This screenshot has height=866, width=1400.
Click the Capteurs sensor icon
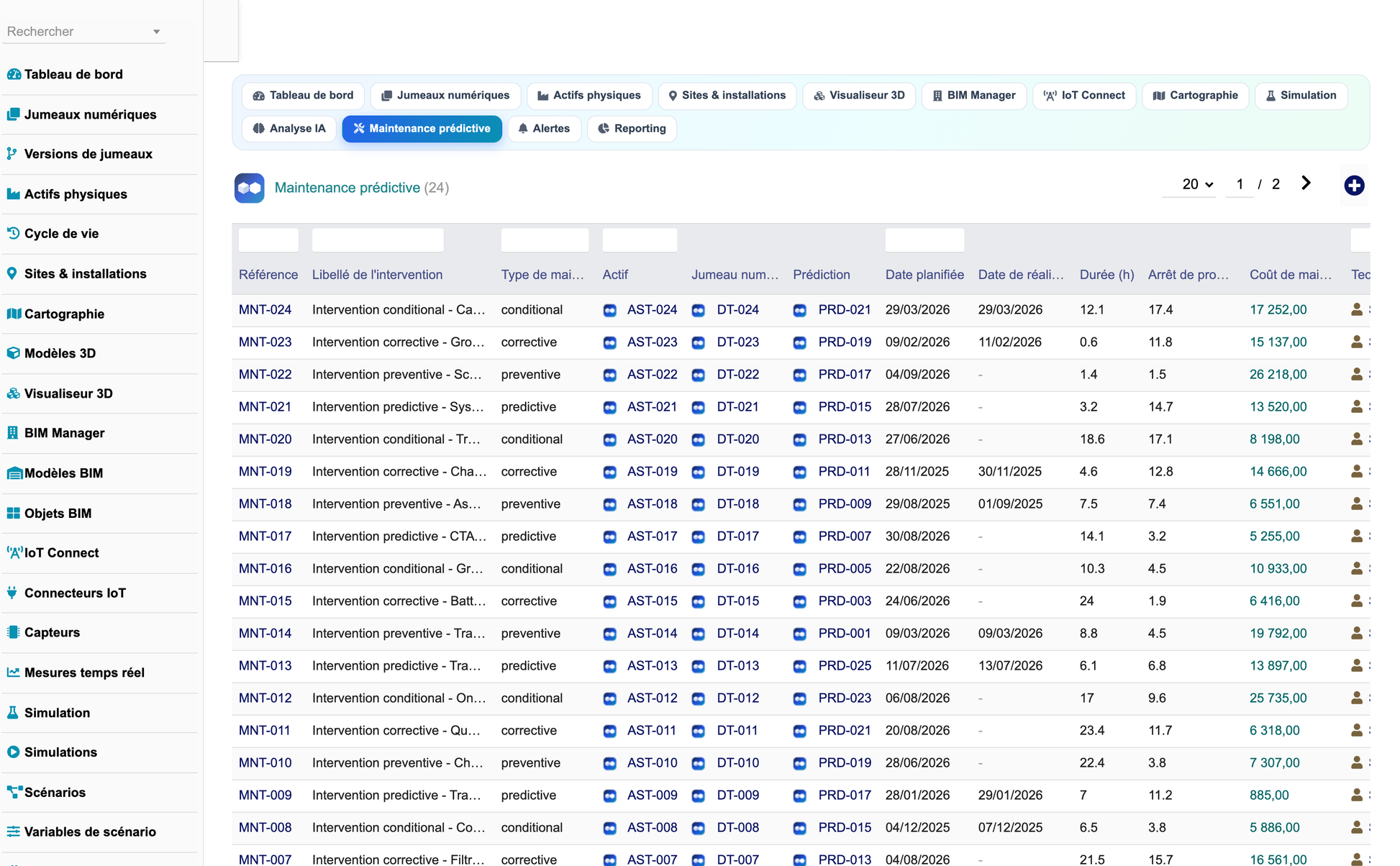tap(13, 632)
